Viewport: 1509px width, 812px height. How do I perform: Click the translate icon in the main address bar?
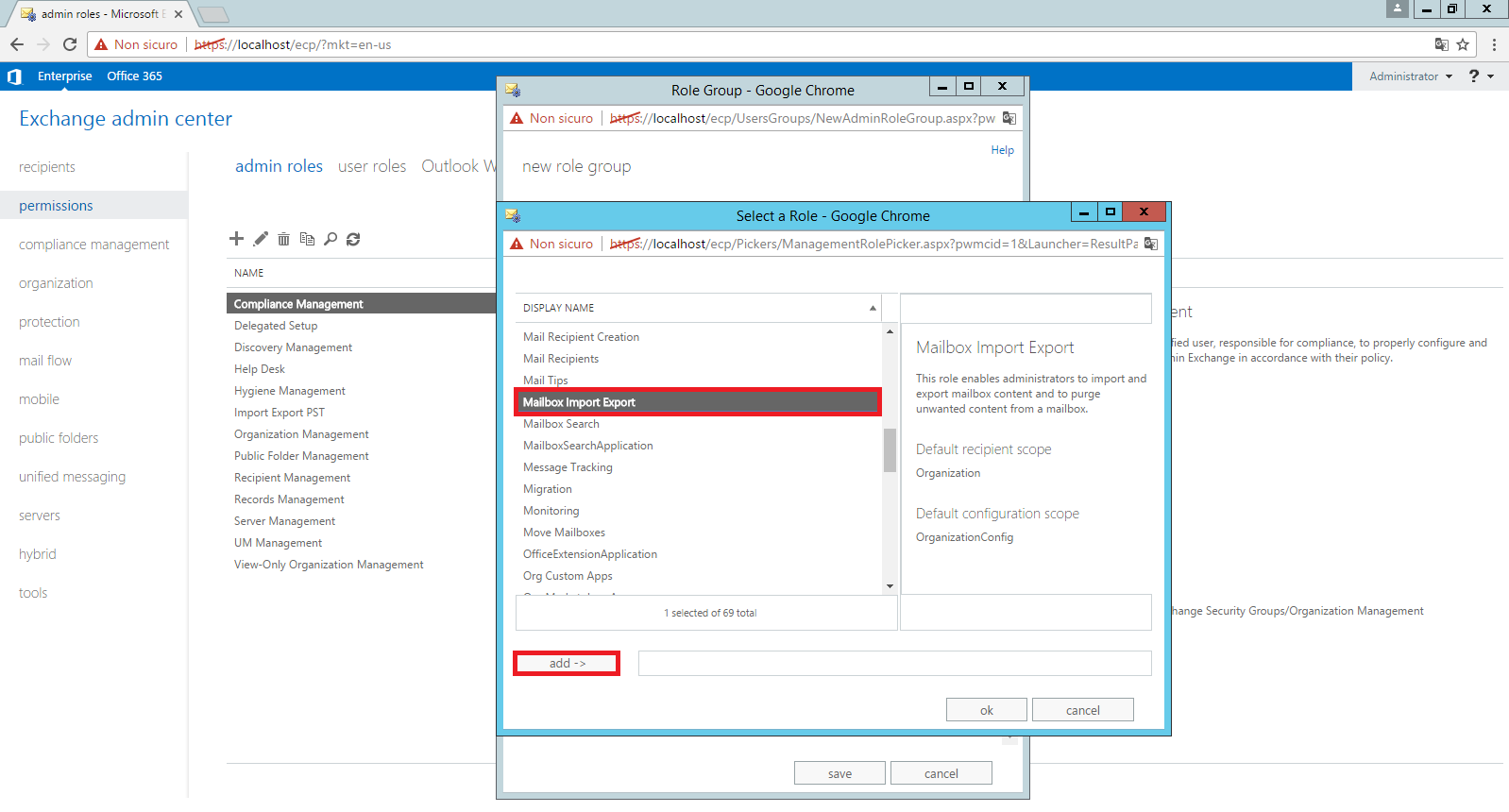tap(1441, 44)
